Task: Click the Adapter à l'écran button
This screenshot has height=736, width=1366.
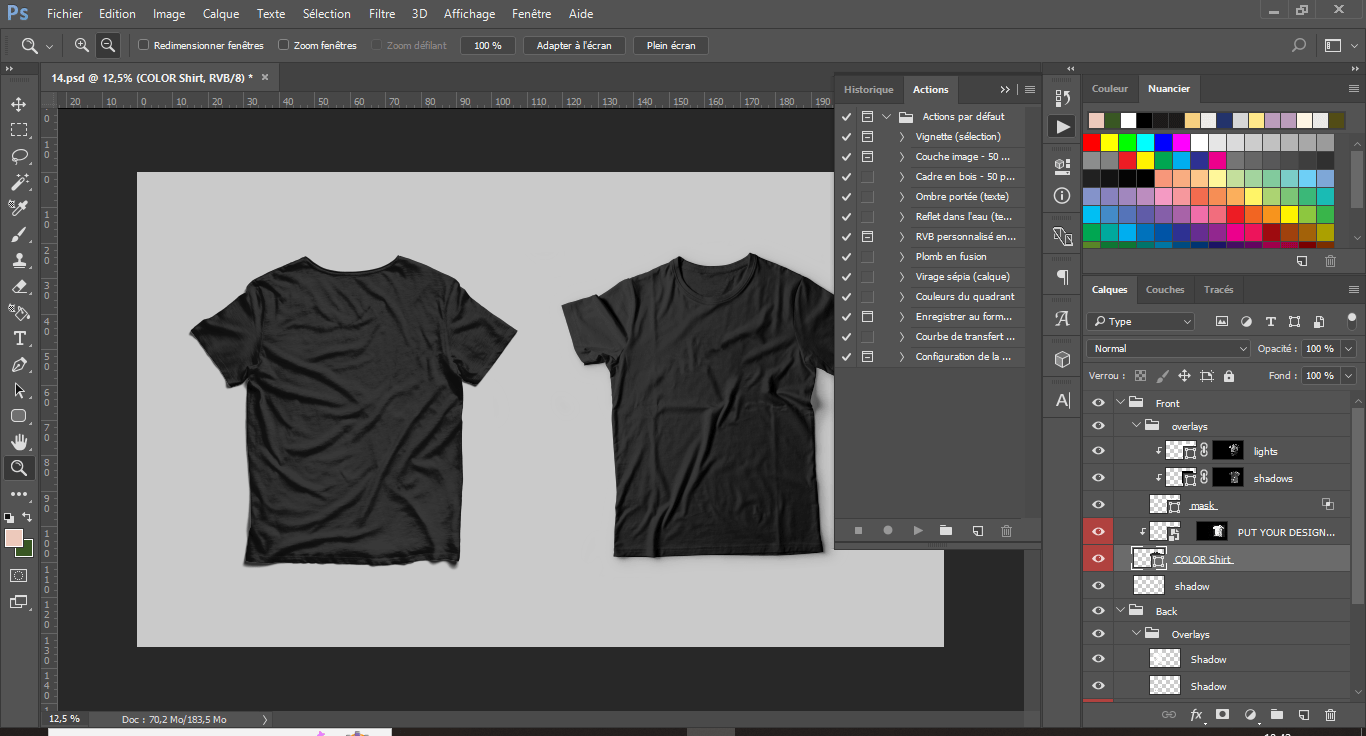Action: click(x=574, y=46)
